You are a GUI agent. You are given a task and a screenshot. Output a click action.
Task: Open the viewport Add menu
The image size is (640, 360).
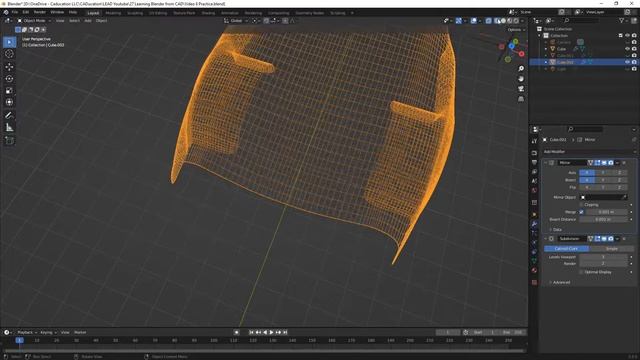coord(88,20)
